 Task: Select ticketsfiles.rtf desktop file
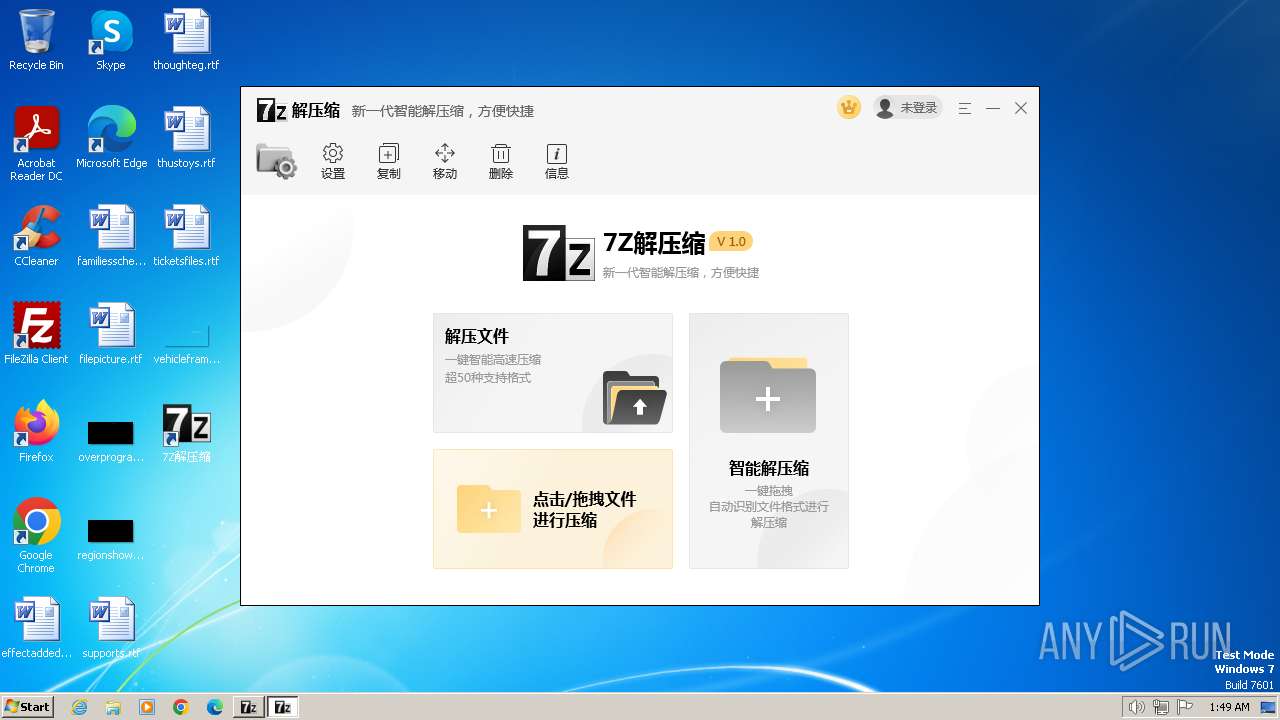click(186, 236)
